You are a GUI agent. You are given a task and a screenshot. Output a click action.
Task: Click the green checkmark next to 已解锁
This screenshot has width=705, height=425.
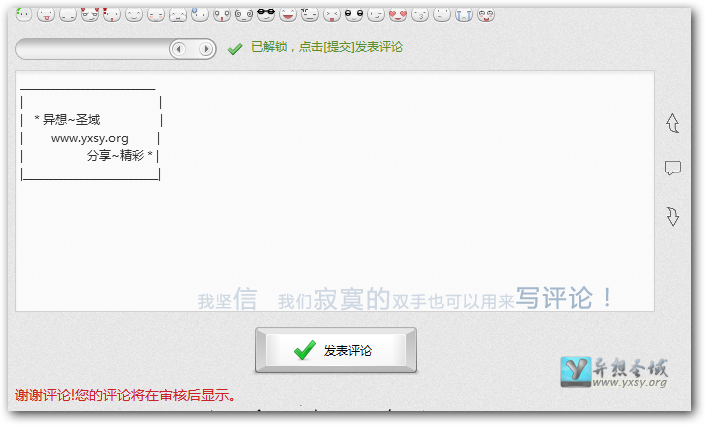click(x=235, y=48)
